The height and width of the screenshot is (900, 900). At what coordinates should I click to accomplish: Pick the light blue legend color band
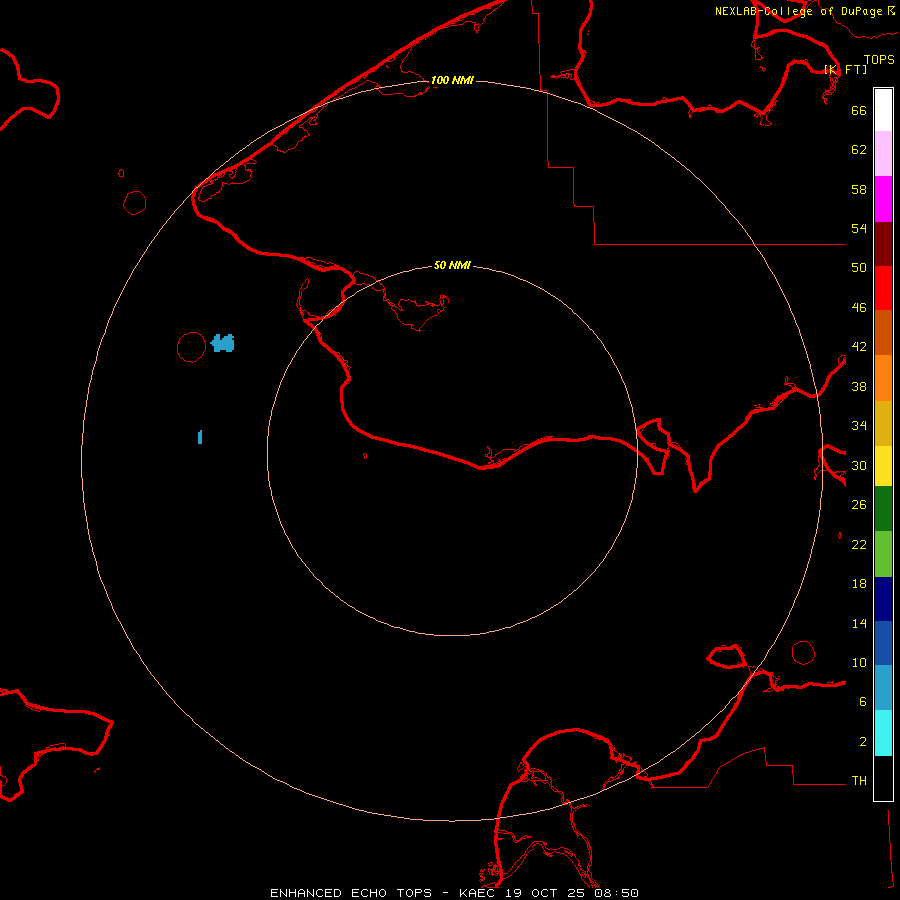click(x=883, y=688)
